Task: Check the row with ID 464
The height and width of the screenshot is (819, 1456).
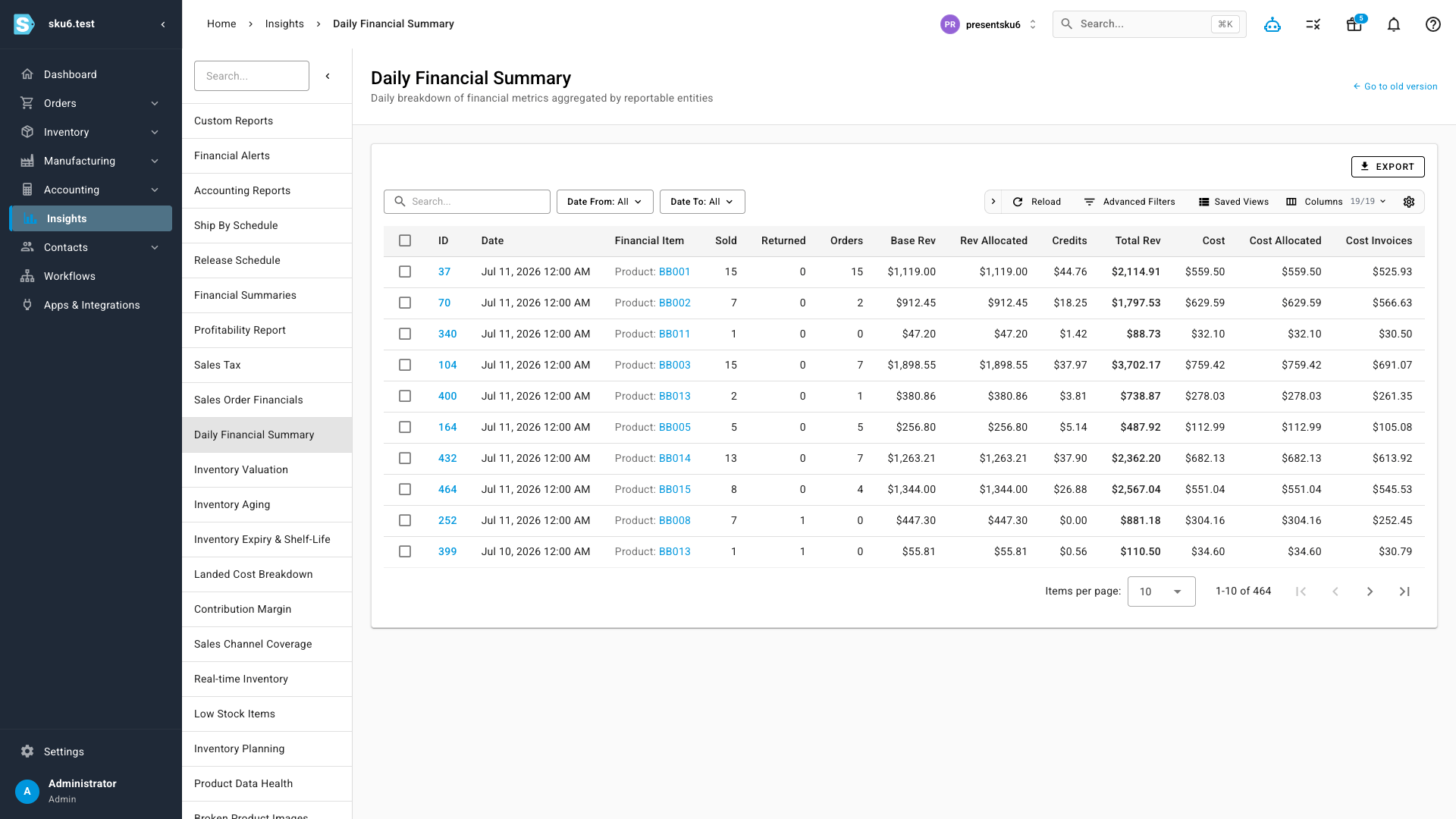Action: [x=405, y=489]
